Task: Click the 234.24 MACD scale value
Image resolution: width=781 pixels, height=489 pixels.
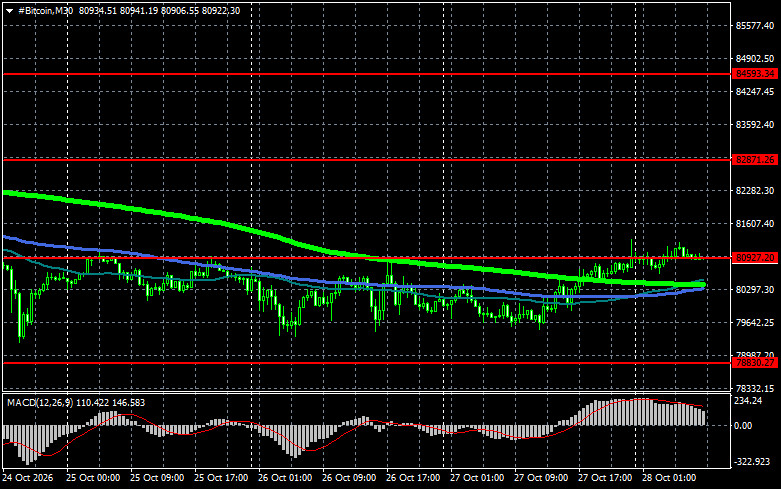Action: pos(748,401)
